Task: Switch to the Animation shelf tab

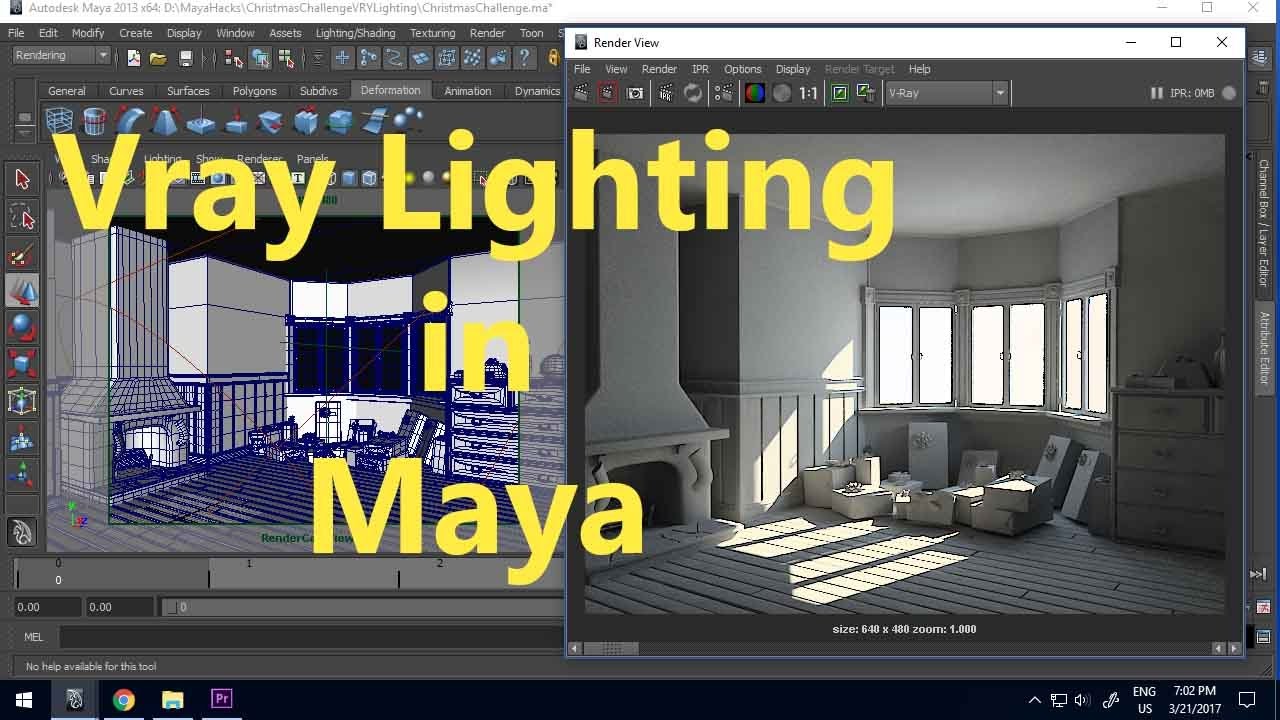Action: [468, 91]
